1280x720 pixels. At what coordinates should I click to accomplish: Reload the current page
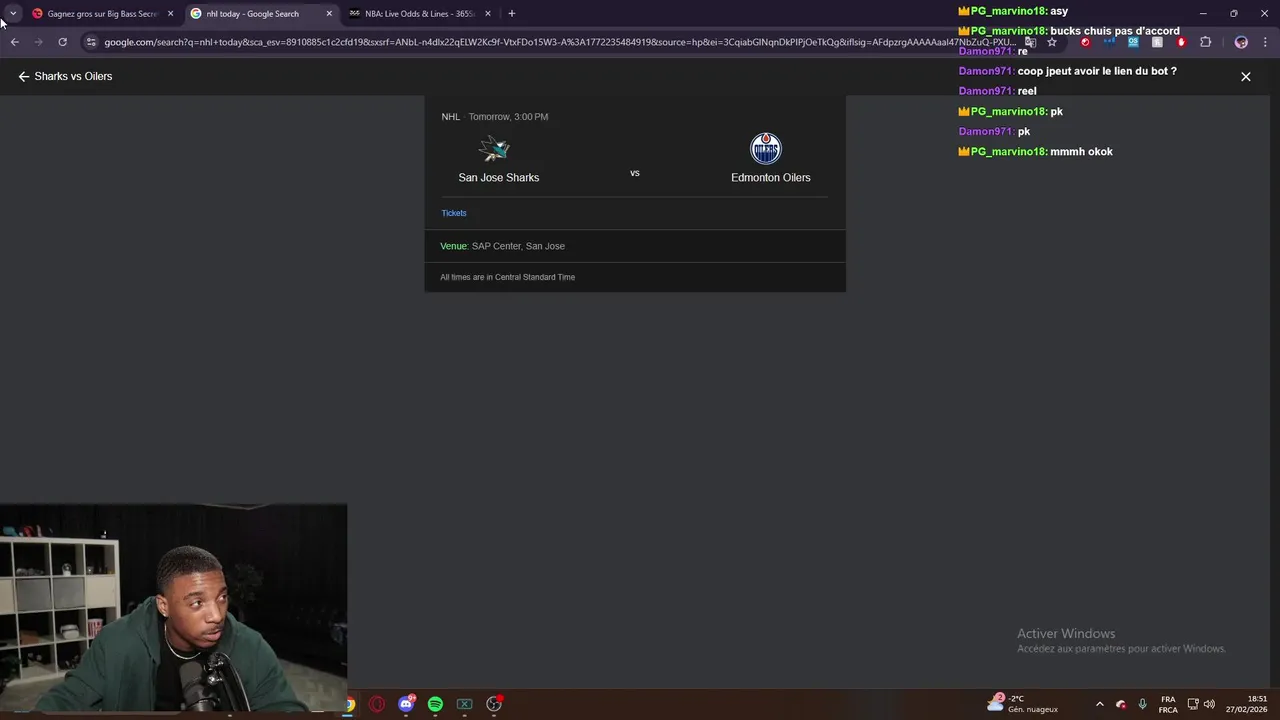(62, 42)
